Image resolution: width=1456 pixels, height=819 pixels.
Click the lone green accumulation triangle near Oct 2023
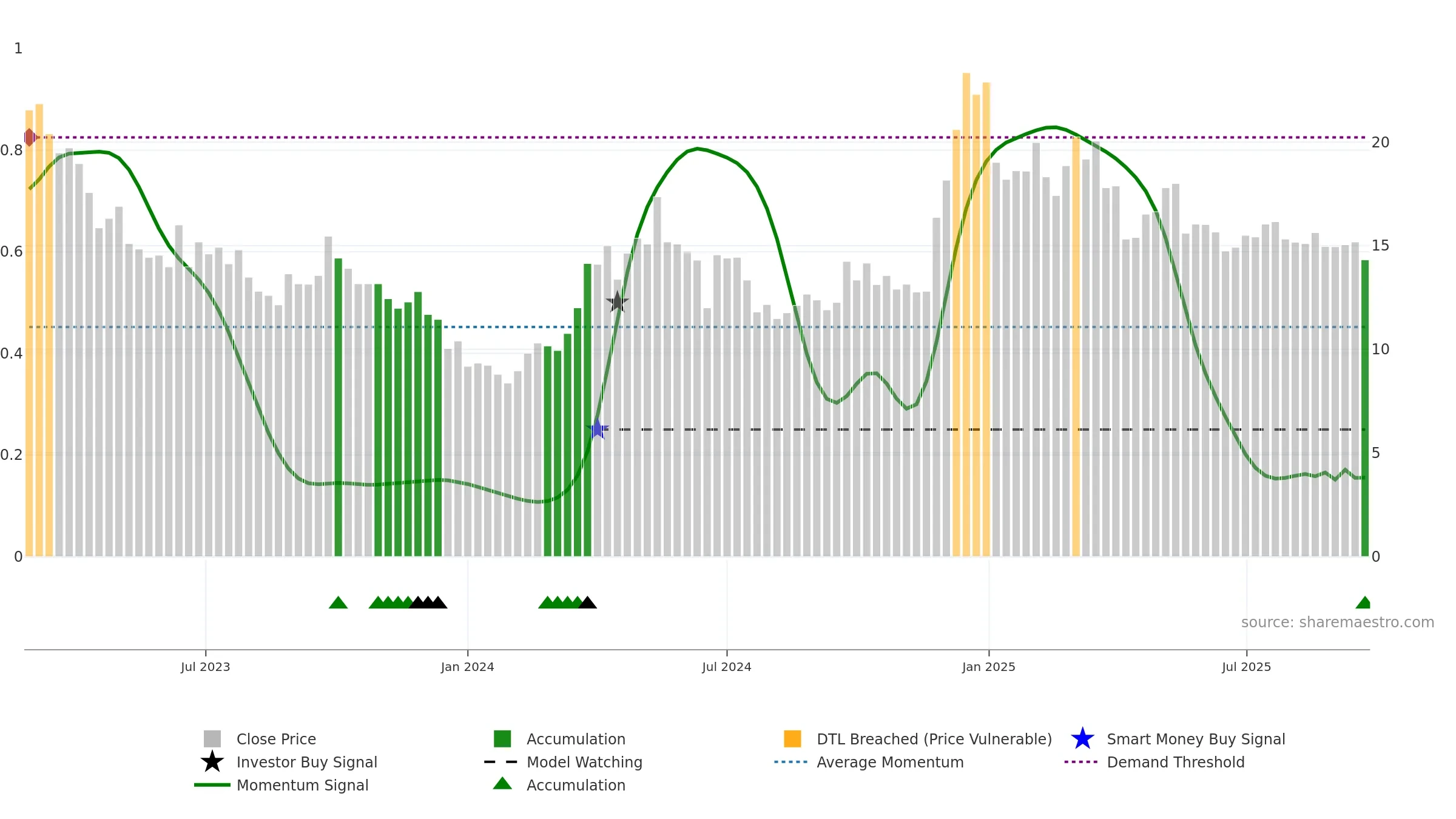click(338, 602)
